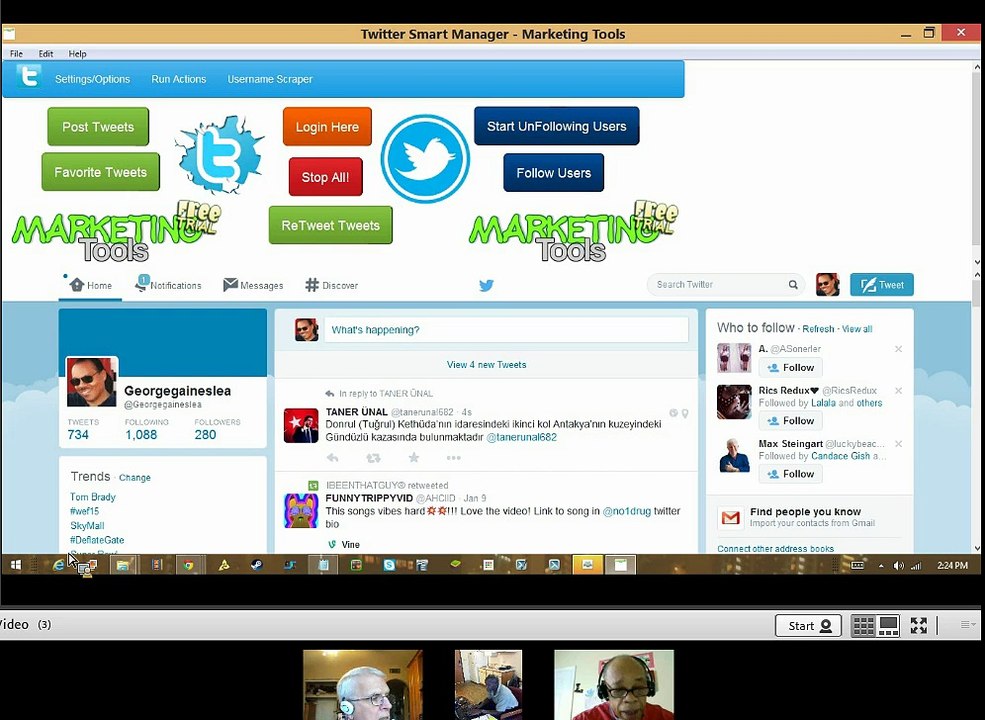Click the search magnifier icon

point(793,285)
